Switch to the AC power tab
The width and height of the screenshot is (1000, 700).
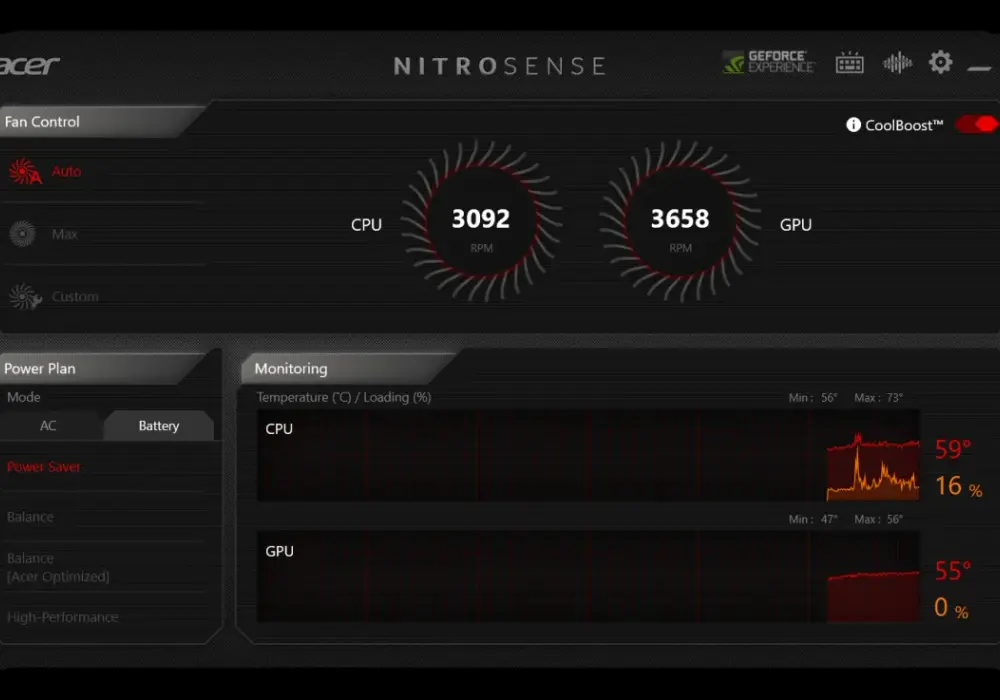(x=48, y=426)
